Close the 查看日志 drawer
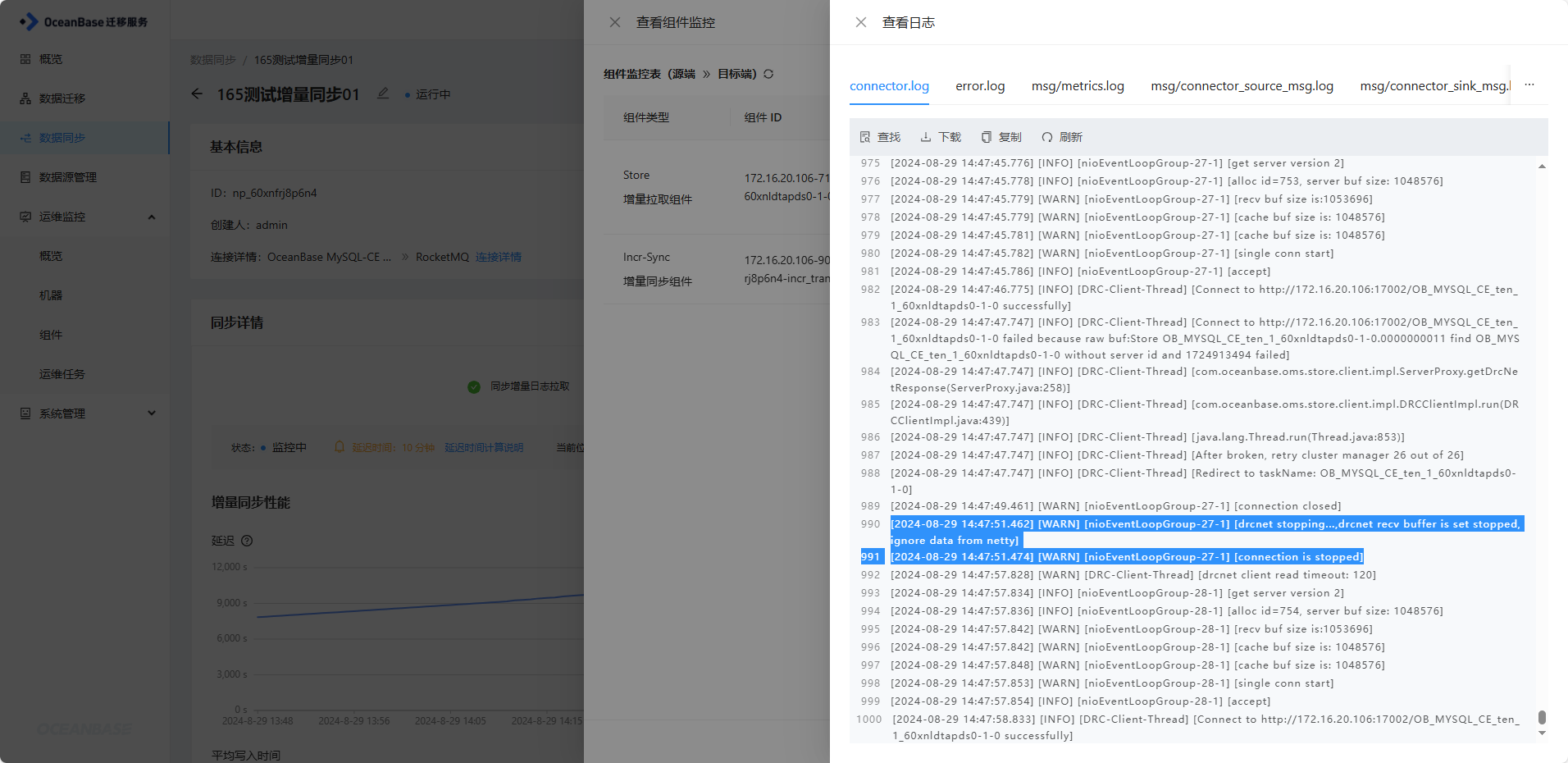This screenshot has width=1568, height=763. [861, 22]
